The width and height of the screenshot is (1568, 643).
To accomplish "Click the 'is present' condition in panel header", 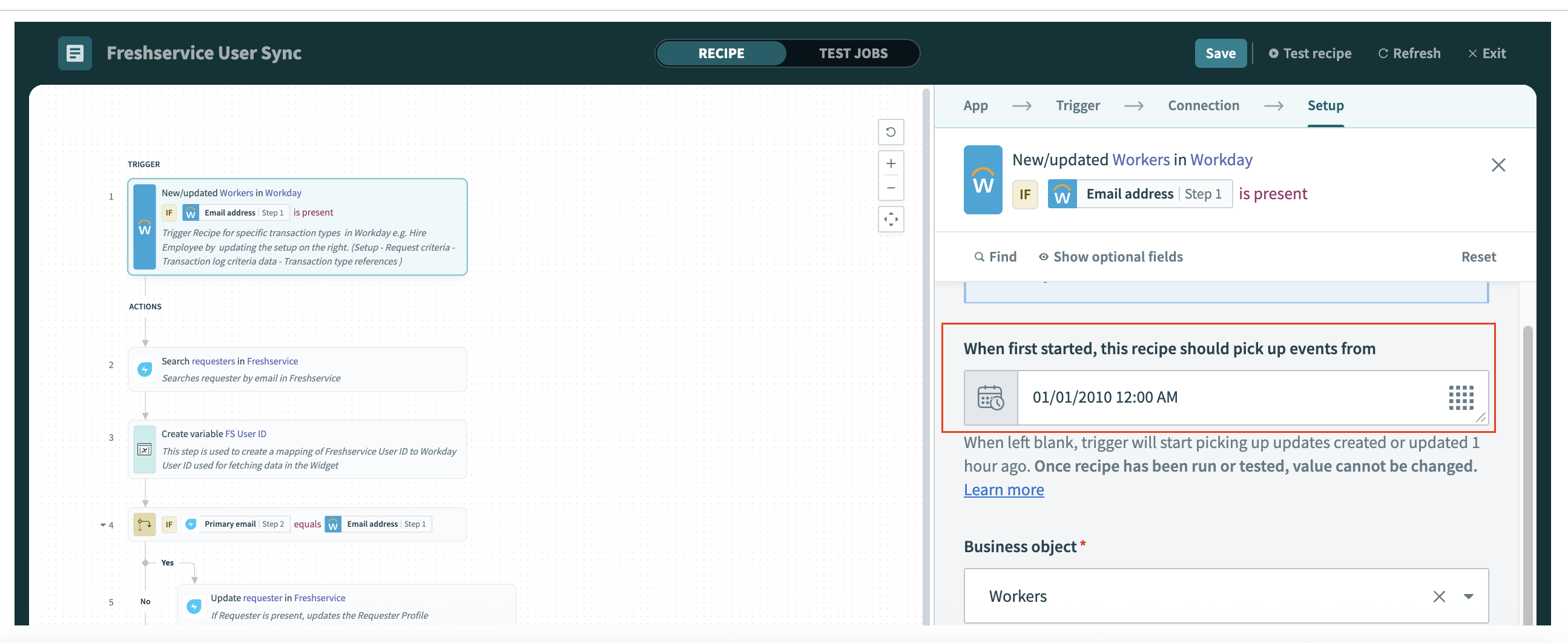I will tap(1273, 194).
